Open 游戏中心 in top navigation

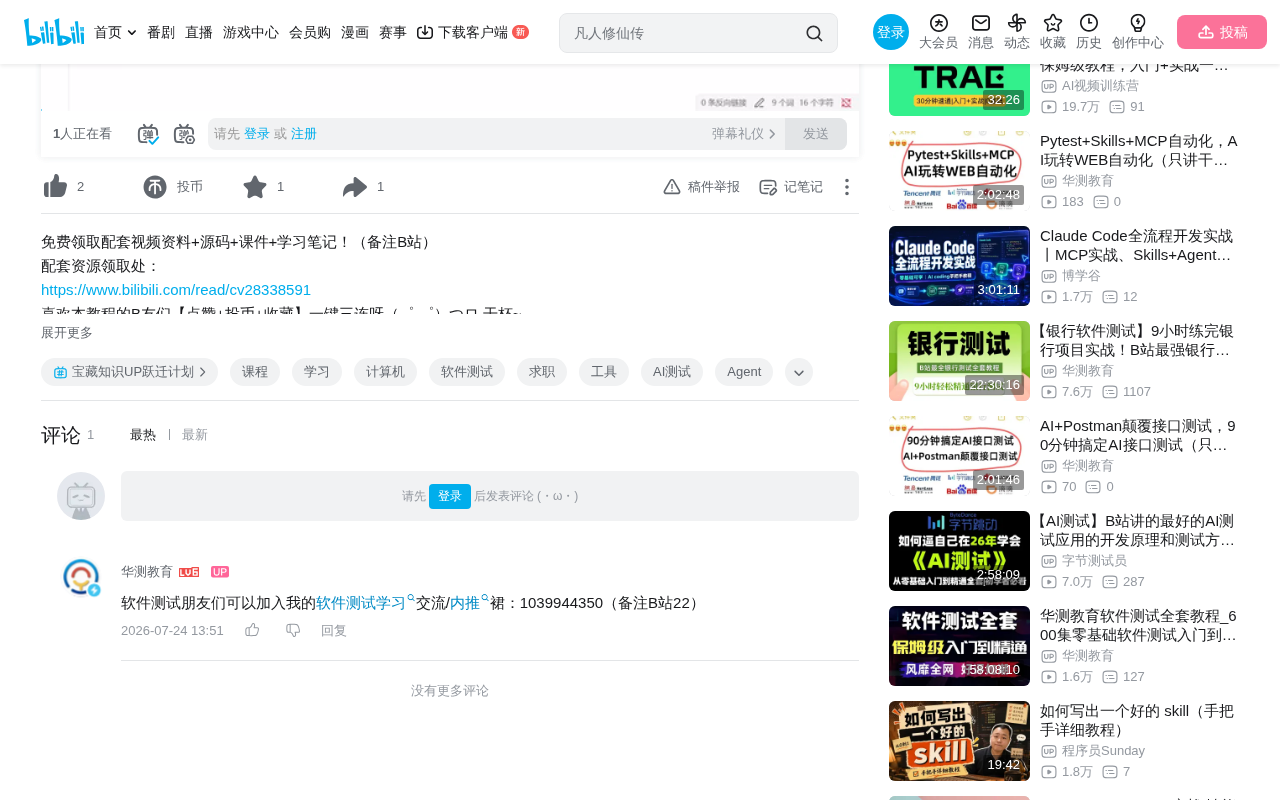pyautogui.click(x=251, y=32)
